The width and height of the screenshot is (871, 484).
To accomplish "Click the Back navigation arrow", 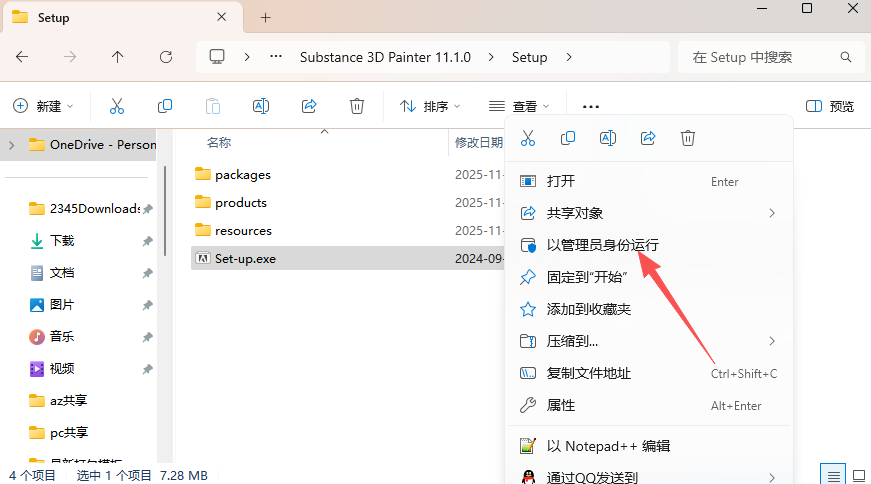I will pos(22,57).
